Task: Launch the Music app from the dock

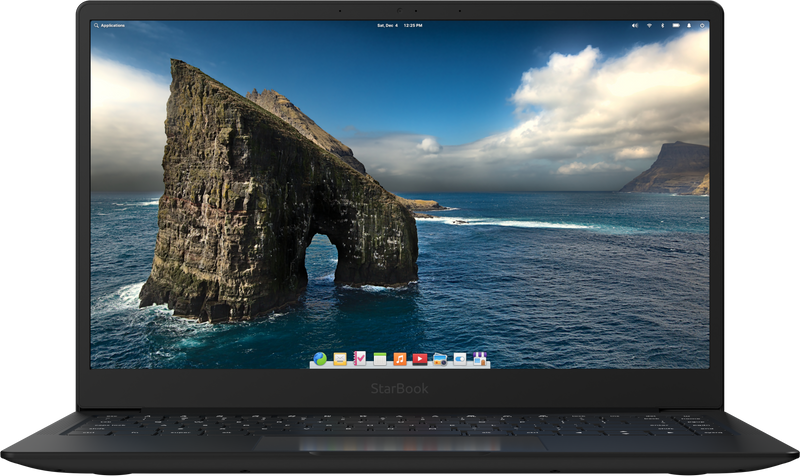Action: [399, 359]
